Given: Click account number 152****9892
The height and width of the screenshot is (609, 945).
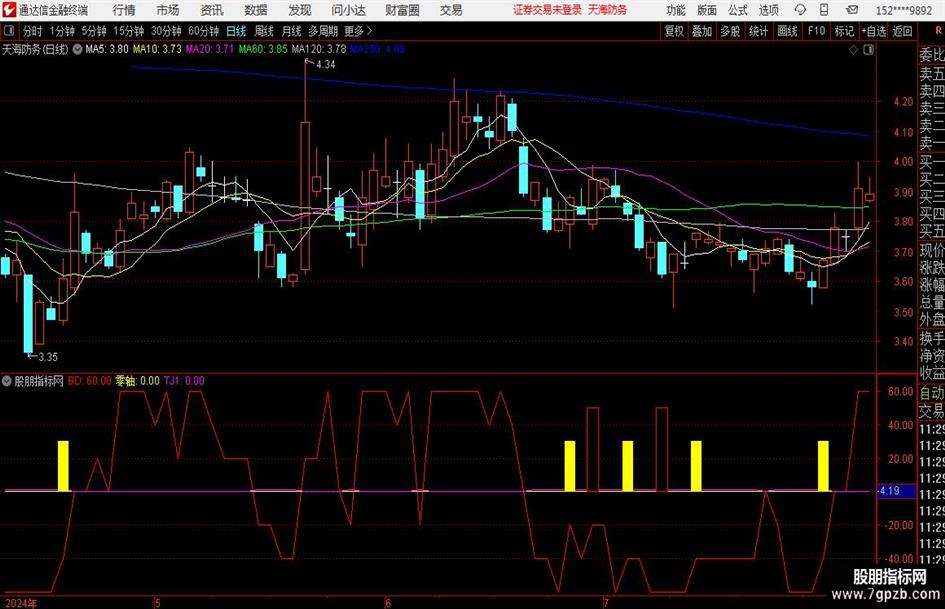Looking at the screenshot, I should pyautogui.click(x=904, y=10).
